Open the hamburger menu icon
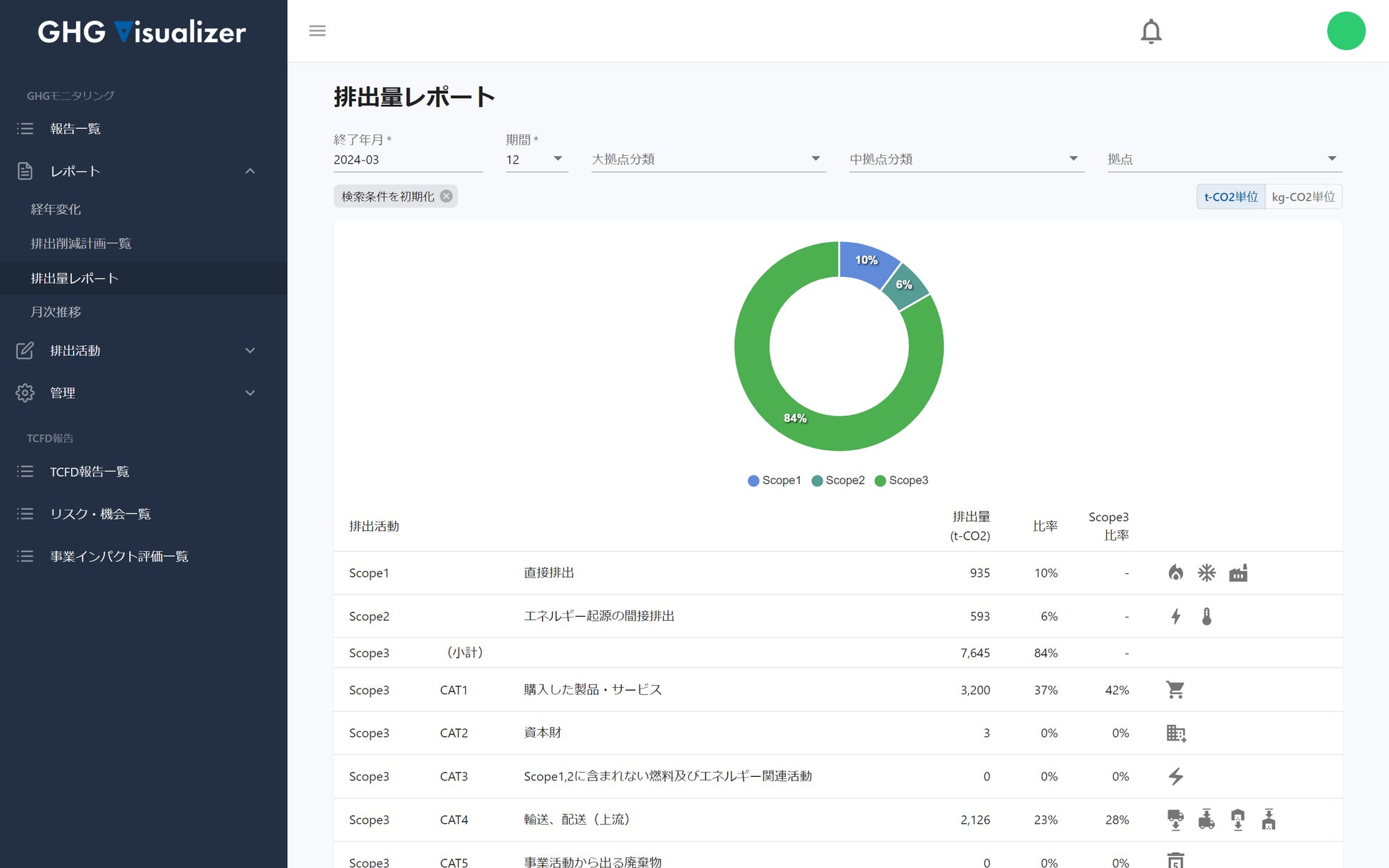This screenshot has width=1389, height=868. (318, 31)
